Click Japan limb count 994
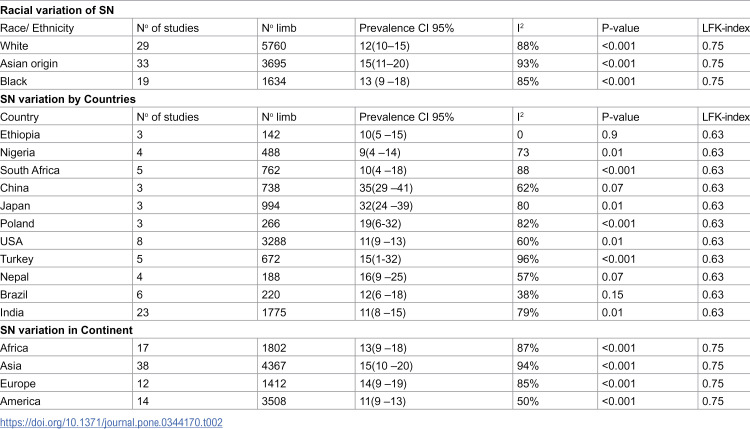This screenshot has height=429, width=750. (x=271, y=206)
